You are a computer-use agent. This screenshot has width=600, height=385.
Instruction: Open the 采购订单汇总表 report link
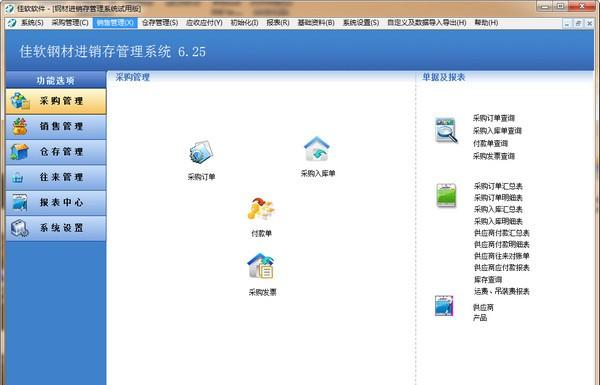point(498,186)
